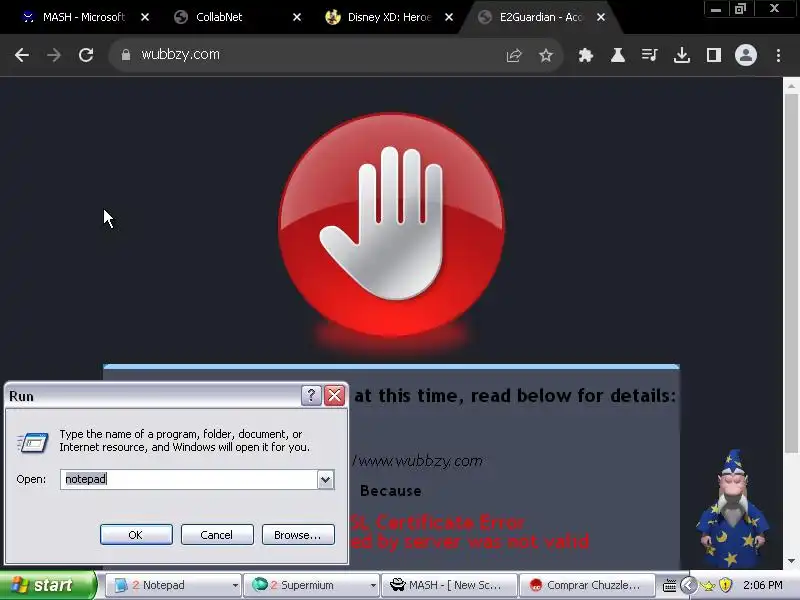Viewport: 800px width, 600px height.
Task: Click OK in the Run dialog
Action: click(x=136, y=535)
